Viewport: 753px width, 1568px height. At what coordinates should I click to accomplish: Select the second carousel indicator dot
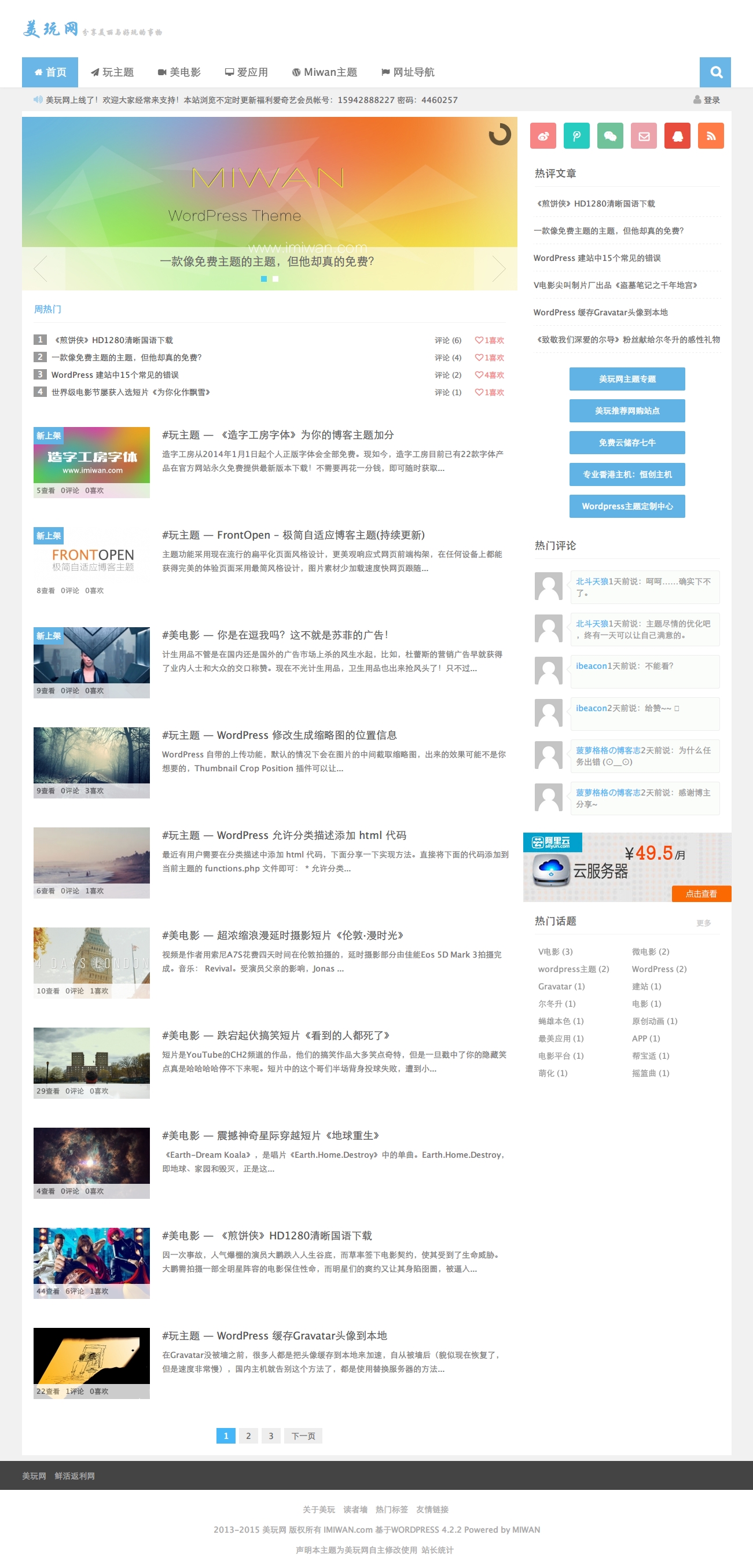(276, 279)
